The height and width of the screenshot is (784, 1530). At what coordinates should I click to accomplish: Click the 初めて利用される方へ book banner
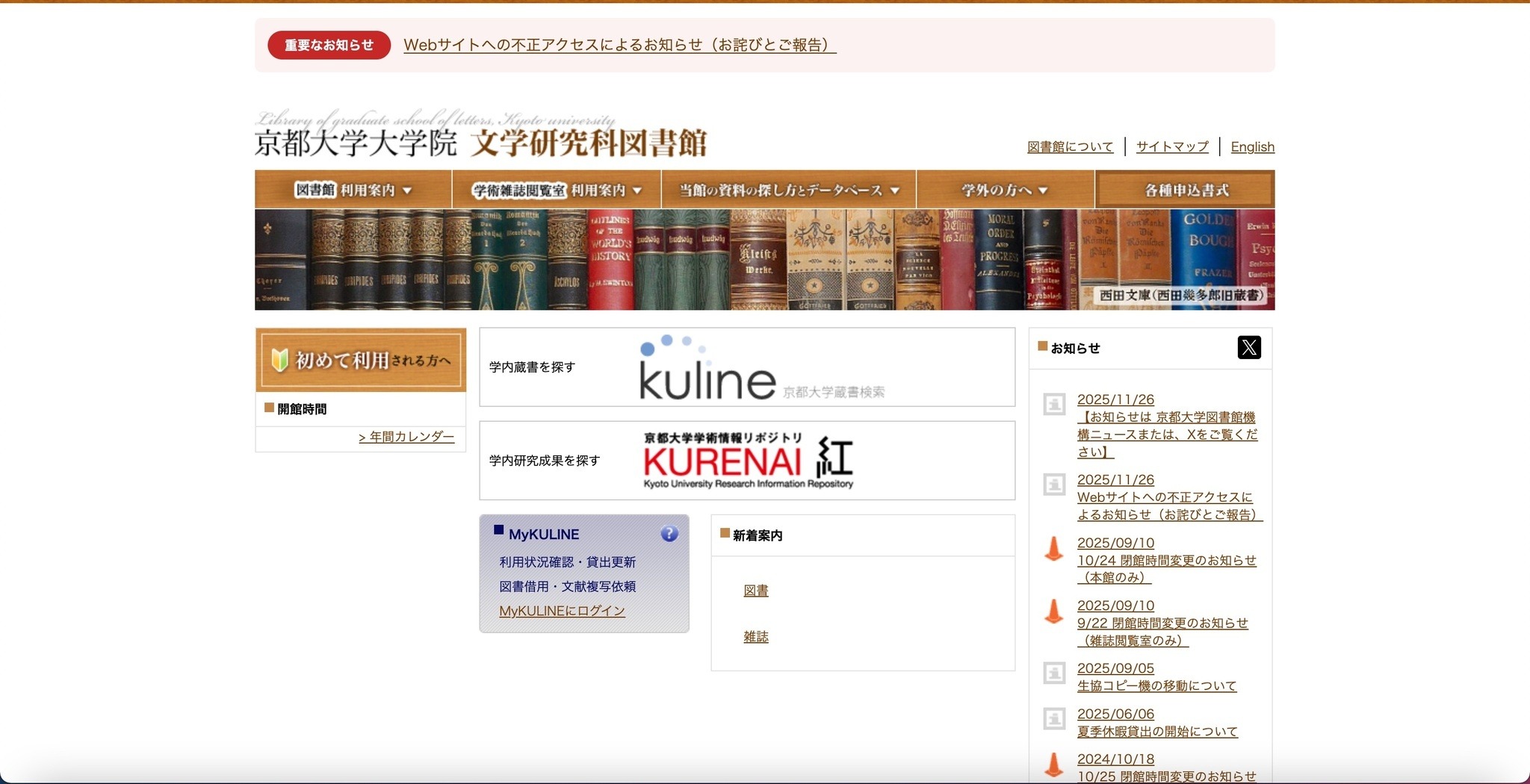click(x=361, y=360)
